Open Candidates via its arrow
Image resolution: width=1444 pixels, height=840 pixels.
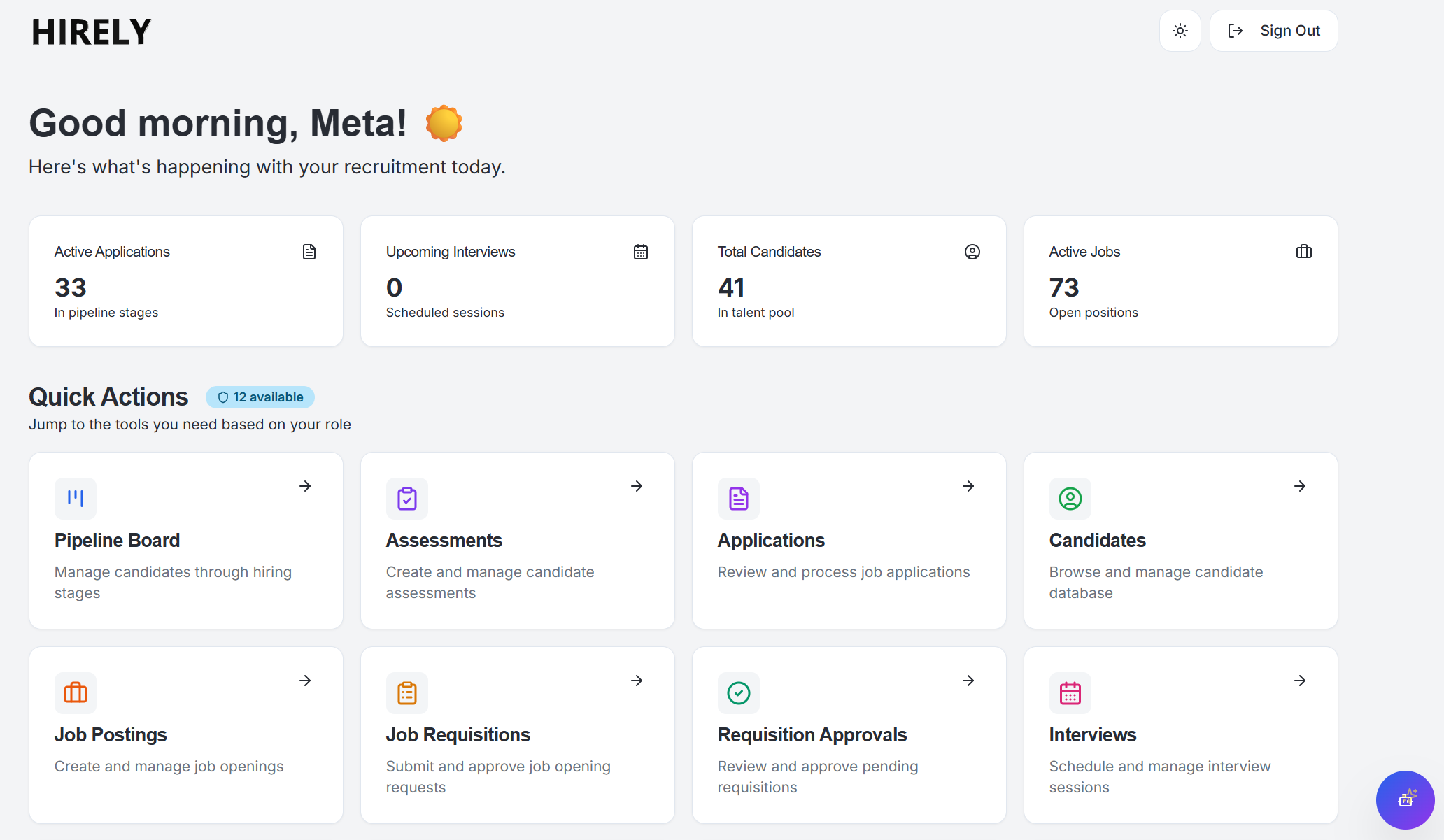[1300, 486]
